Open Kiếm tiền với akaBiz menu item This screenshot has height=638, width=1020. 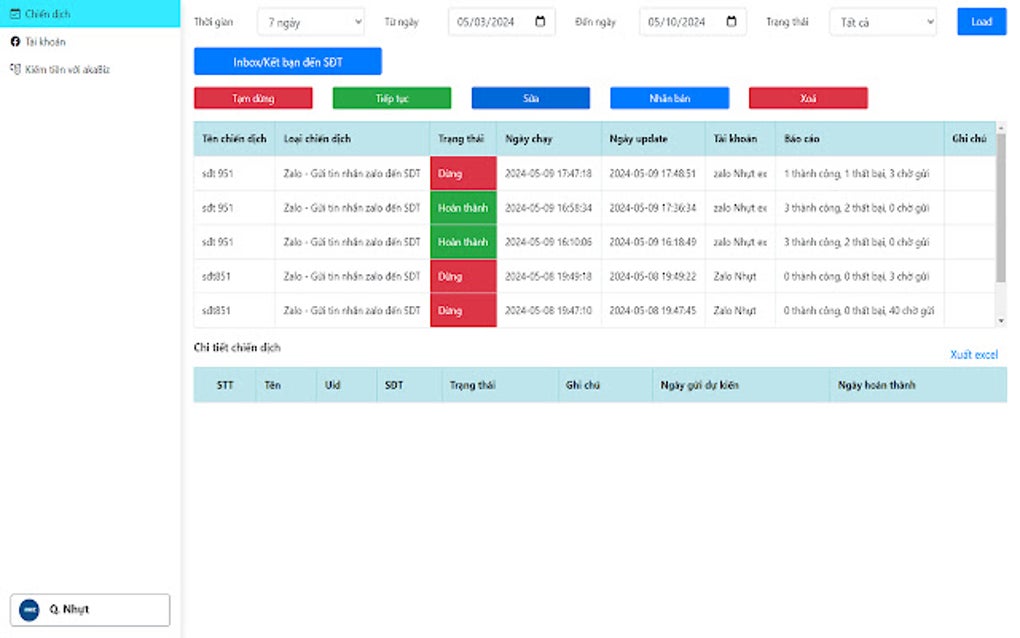point(90,70)
